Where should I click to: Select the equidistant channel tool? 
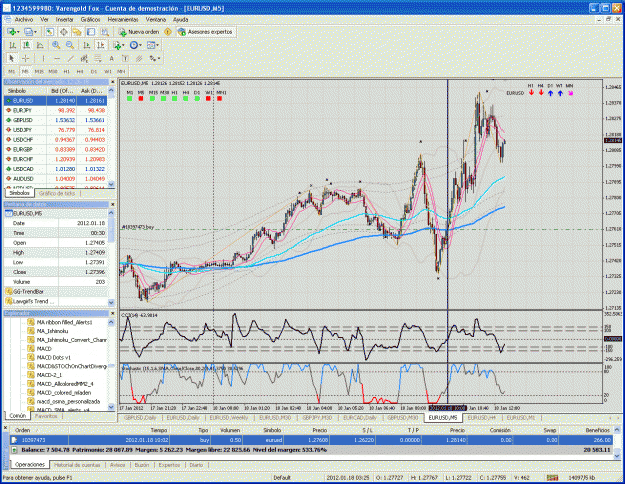coord(84,59)
